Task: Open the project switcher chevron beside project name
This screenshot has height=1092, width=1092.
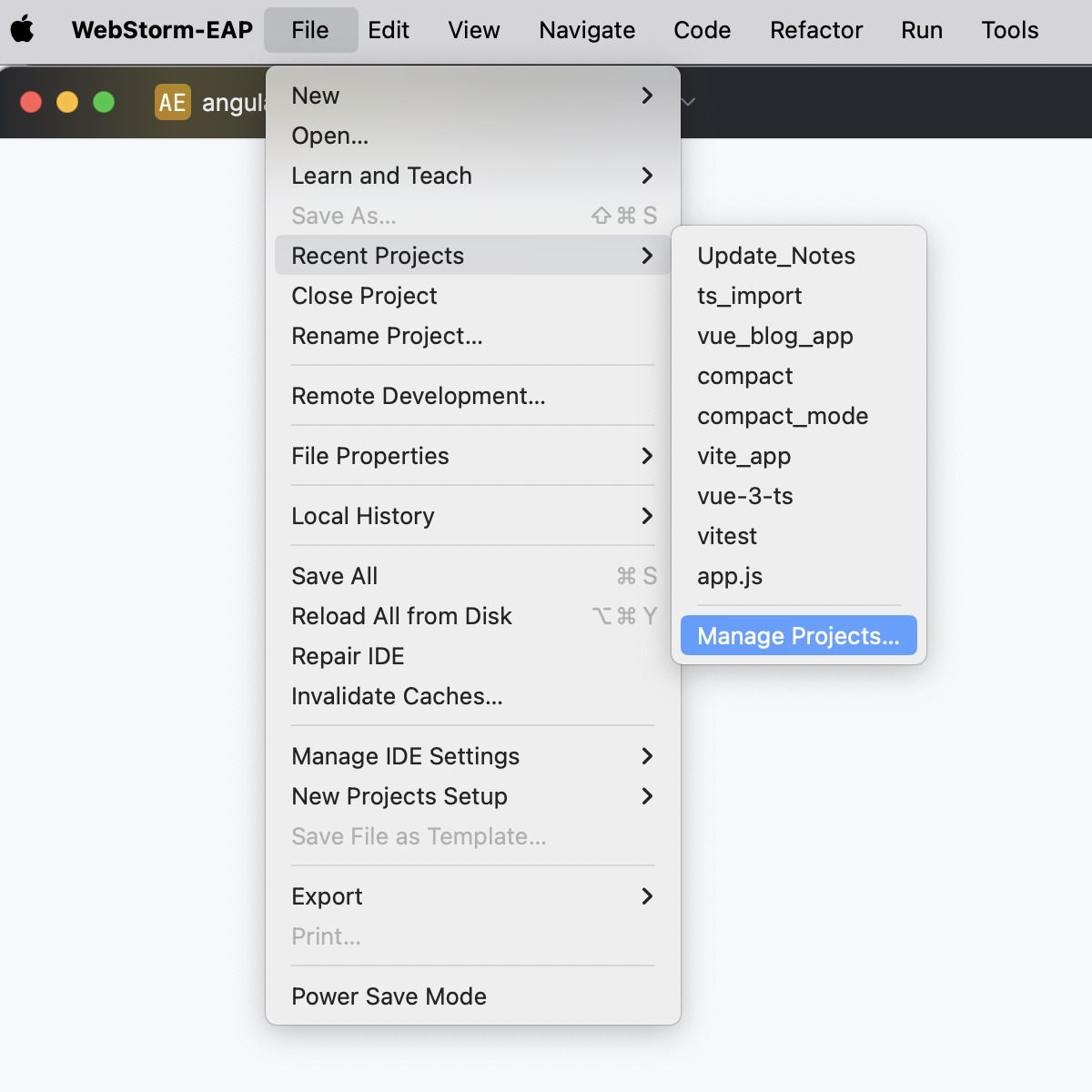Action: tap(687, 102)
